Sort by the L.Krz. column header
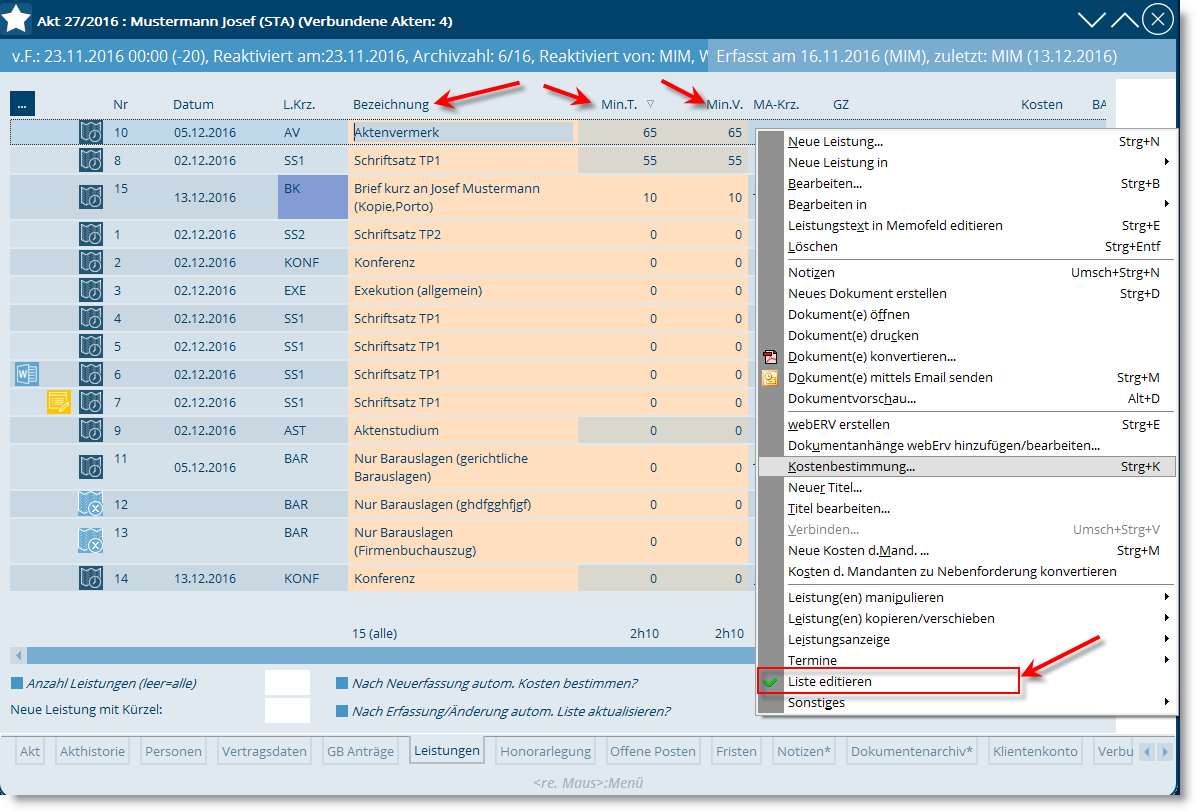Screen dimensions: 1196x811 299,105
